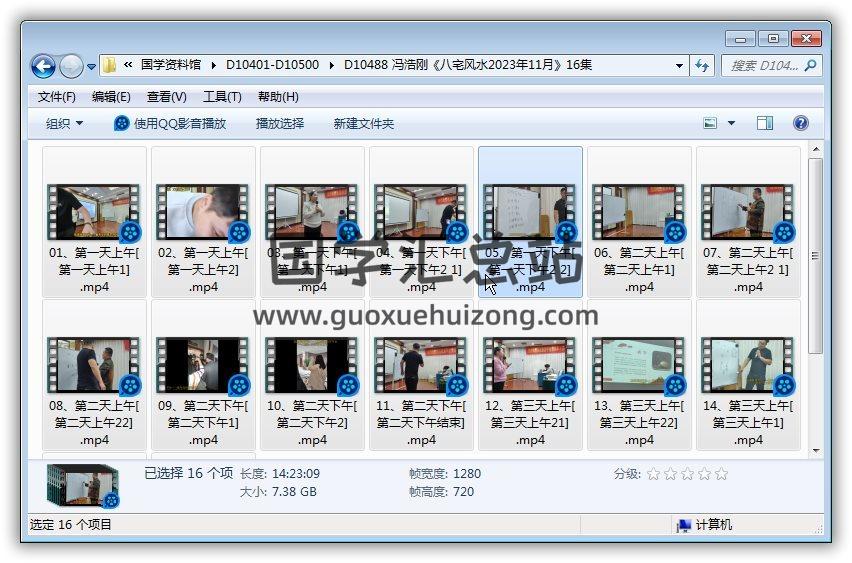Select video 13、第三天上午22 thumbnail
Viewport: 852px width, 563px height.
639,365
